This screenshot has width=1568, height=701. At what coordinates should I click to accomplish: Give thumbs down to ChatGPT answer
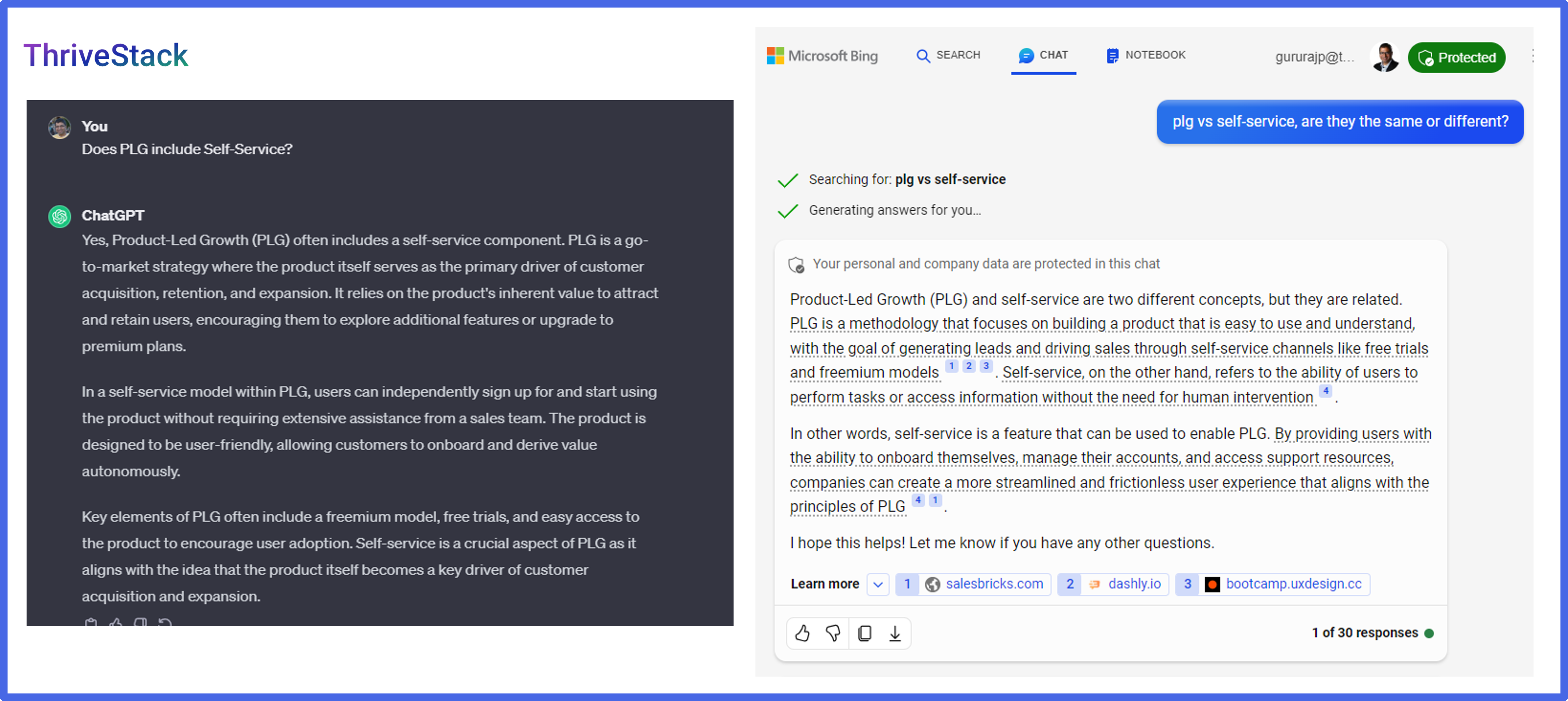coord(141,622)
